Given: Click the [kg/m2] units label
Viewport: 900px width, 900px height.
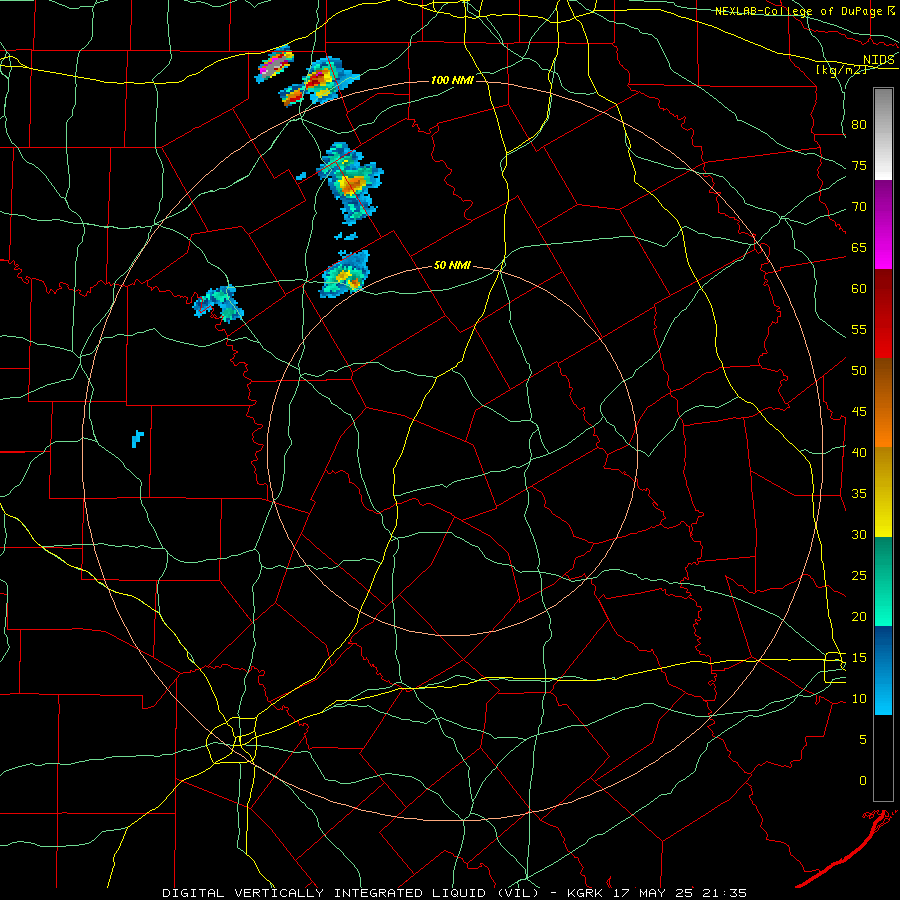Looking at the screenshot, I should pyautogui.click(x=841, y=70).
